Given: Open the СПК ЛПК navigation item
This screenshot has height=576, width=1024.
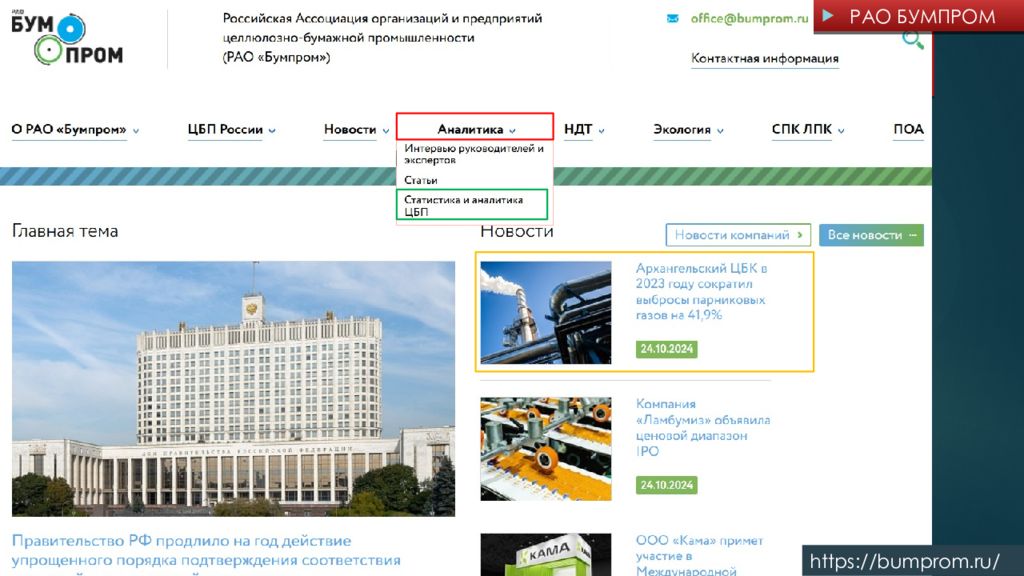Looking at the screenshot, I should coord(801,129).
